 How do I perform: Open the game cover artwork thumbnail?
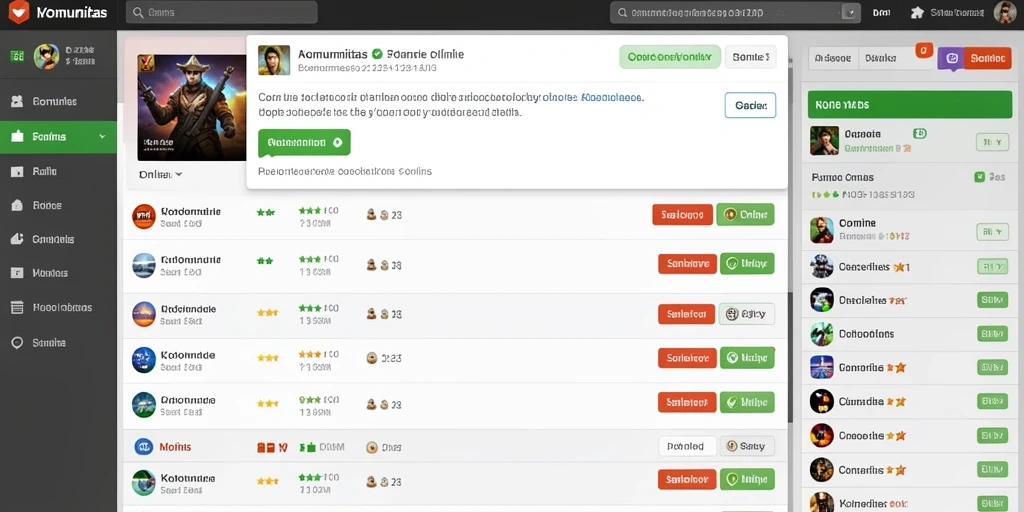pyautogui.click(x=191, y=107)
